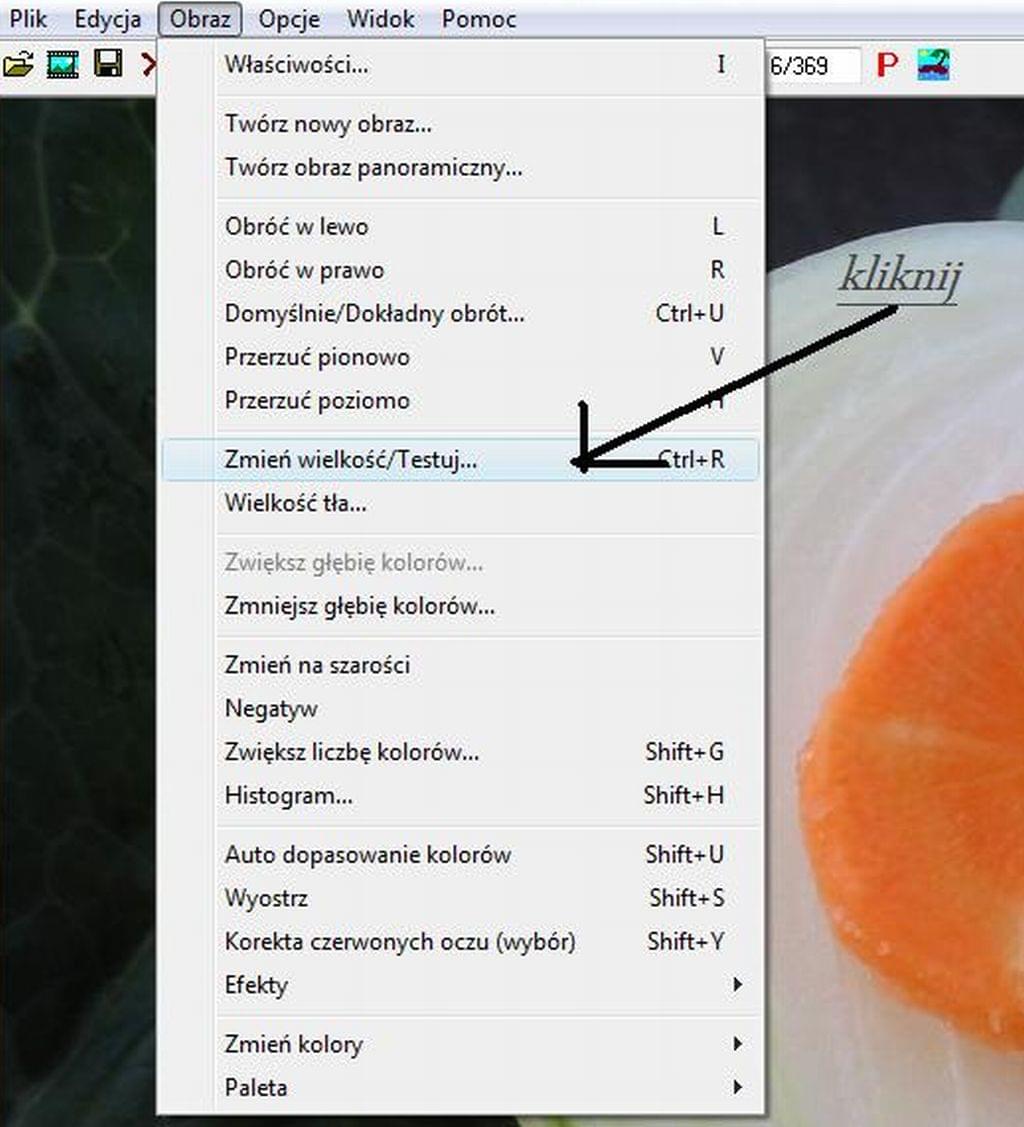The height and width of the screenshot is (1127, 1024).
Task: Open the Pomoc menu
Action: pos(479,19)
